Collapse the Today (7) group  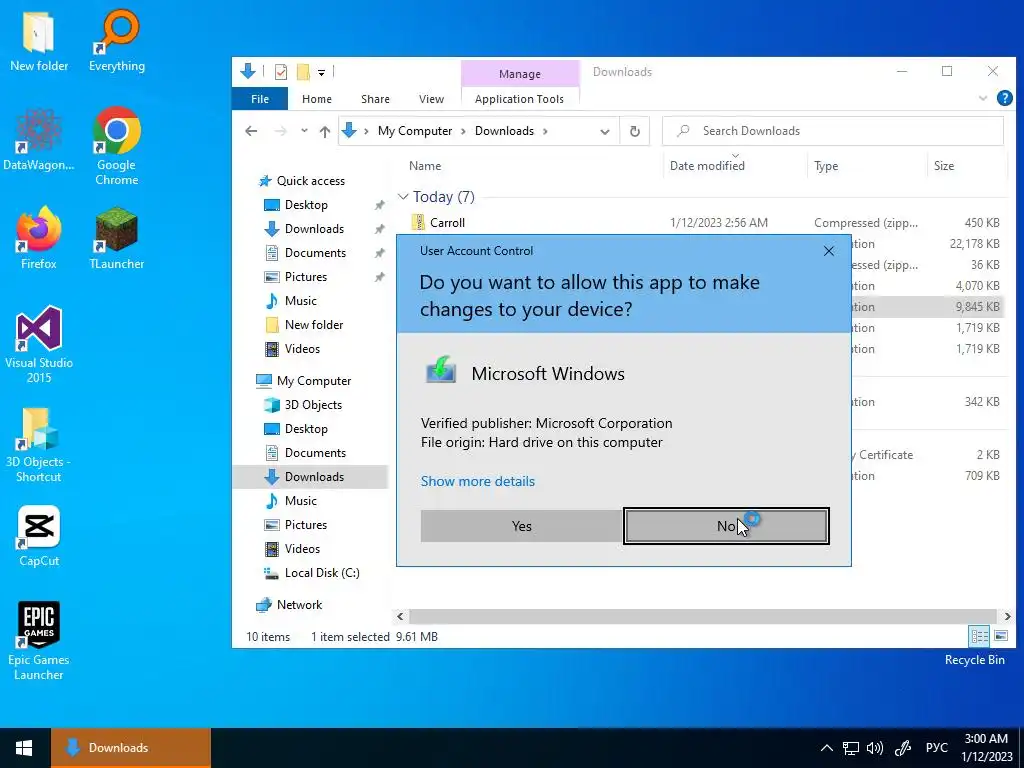coord(403,197)
